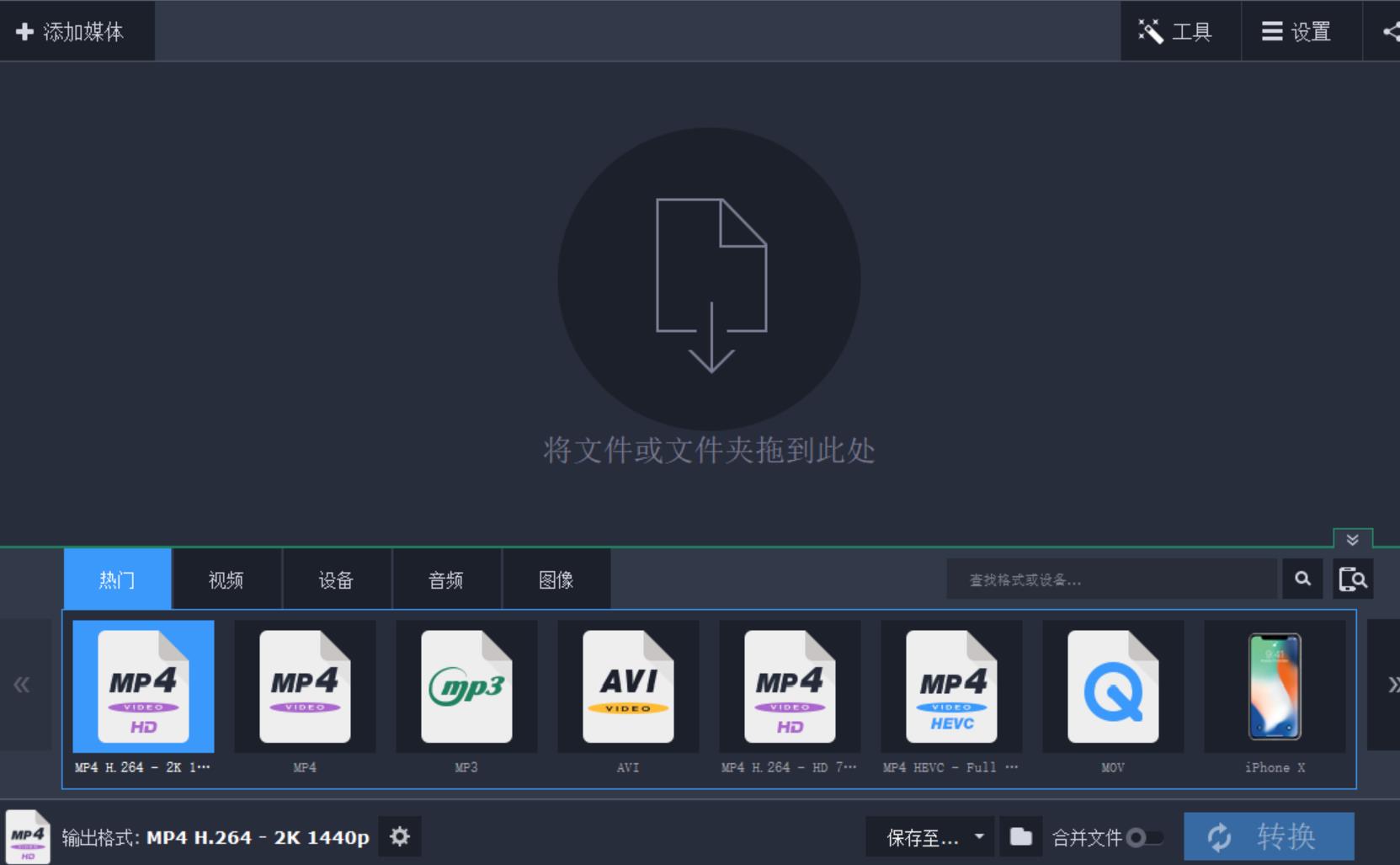Viewport: 1400px width, 865px height.
Task: Pick the iPhone X device preset
Action: [x=1275, y=686]
